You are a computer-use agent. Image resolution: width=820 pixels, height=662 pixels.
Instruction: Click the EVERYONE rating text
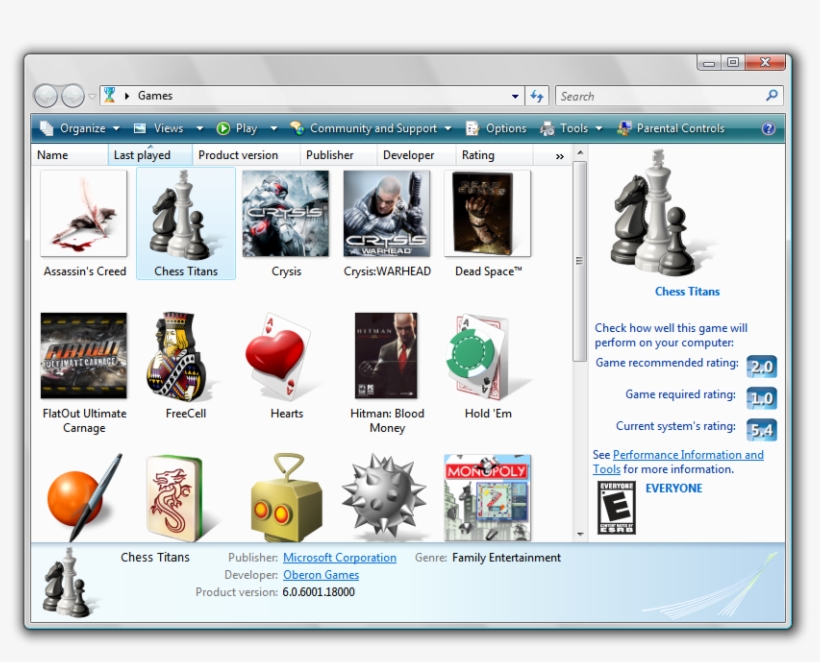674,488
